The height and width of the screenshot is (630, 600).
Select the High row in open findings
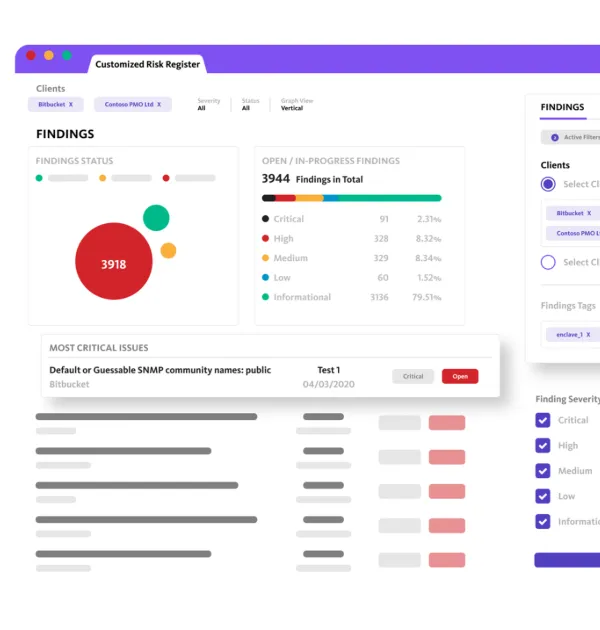(x=352, y=239)
